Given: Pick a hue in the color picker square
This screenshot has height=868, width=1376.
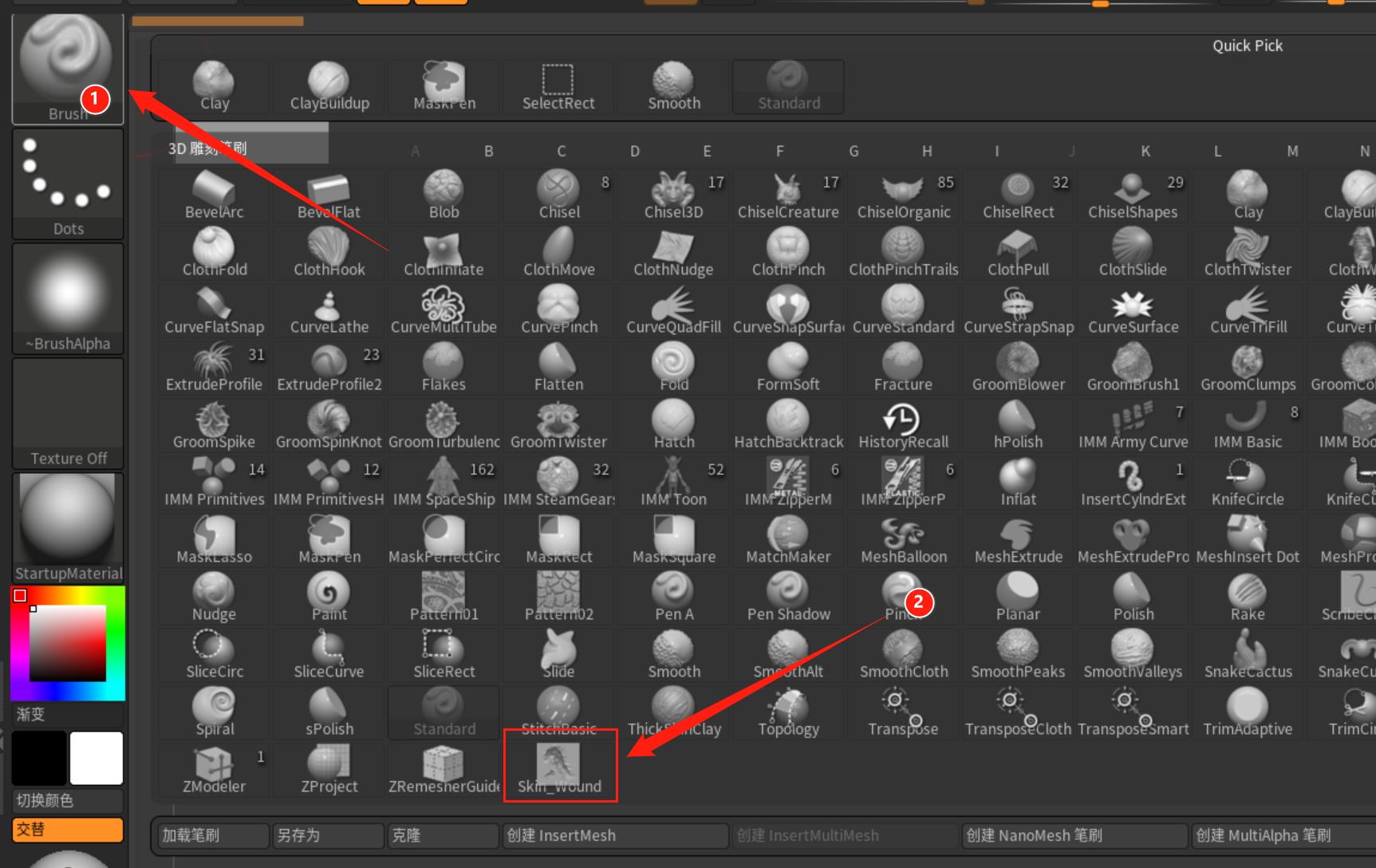Looking at the screenshot, I should pyautogui.click(x=68, y=642).
